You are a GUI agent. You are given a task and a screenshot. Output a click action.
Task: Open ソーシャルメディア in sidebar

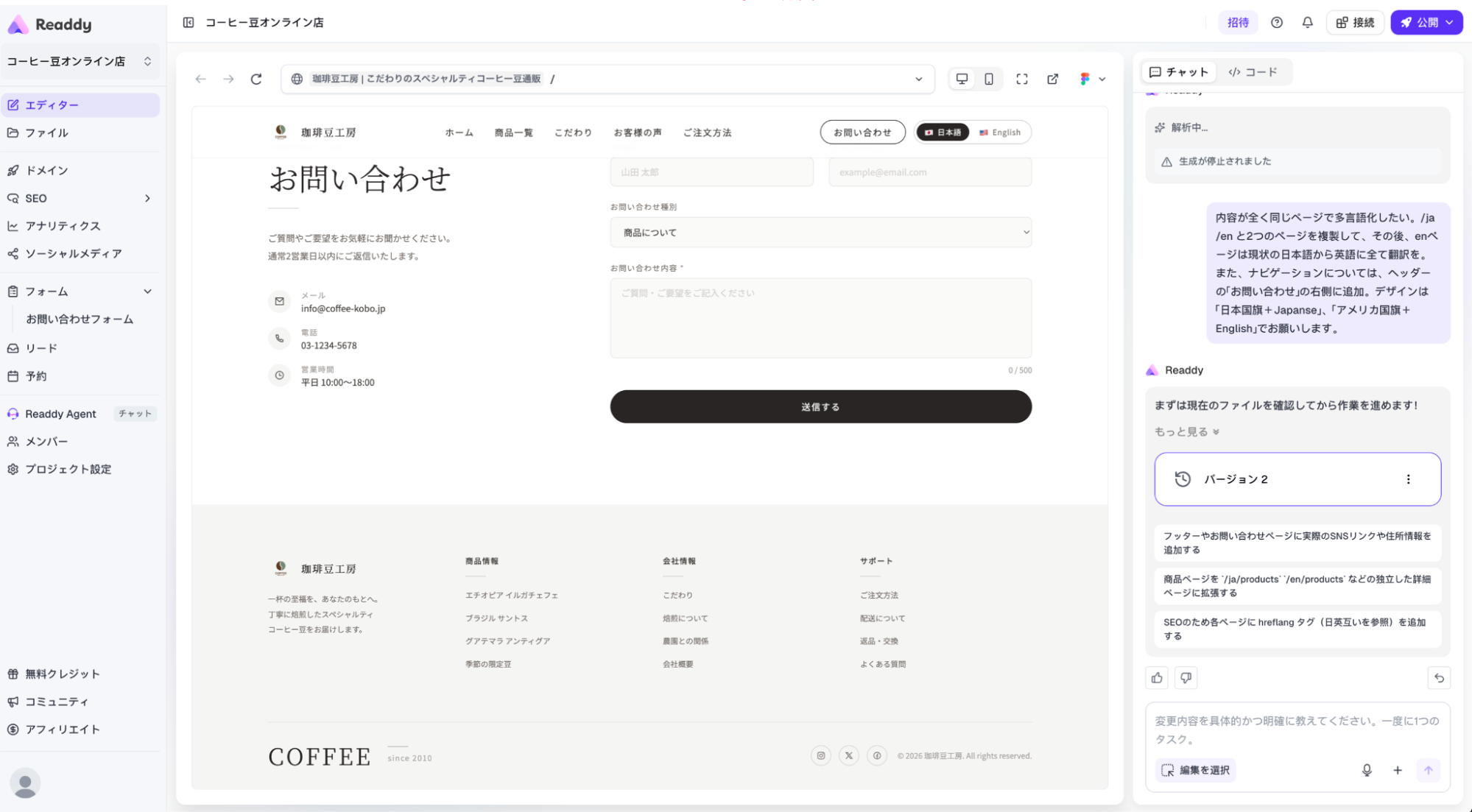coord(80,253)
